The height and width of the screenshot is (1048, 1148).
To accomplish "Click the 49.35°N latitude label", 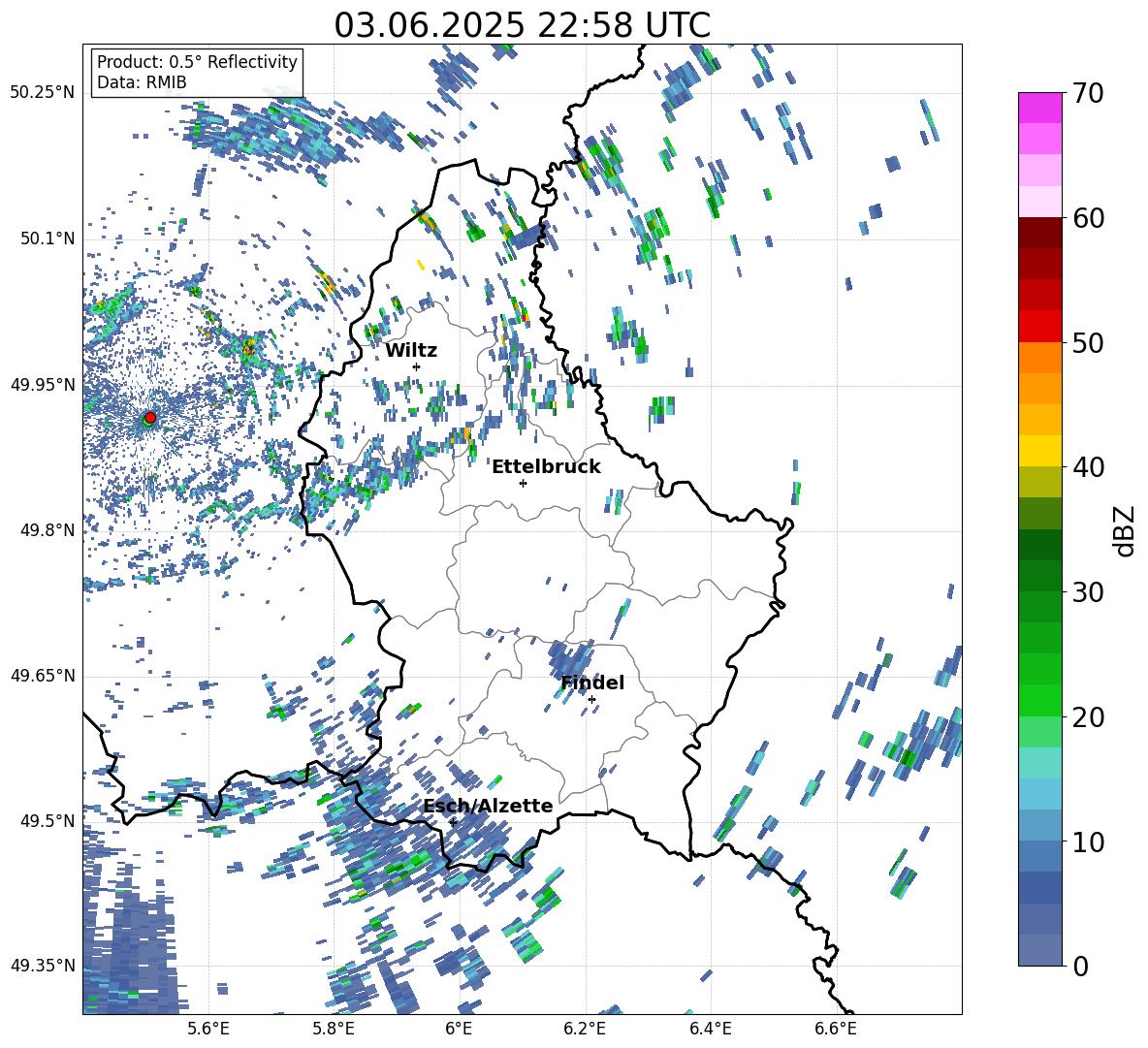I will pos(42,966).
